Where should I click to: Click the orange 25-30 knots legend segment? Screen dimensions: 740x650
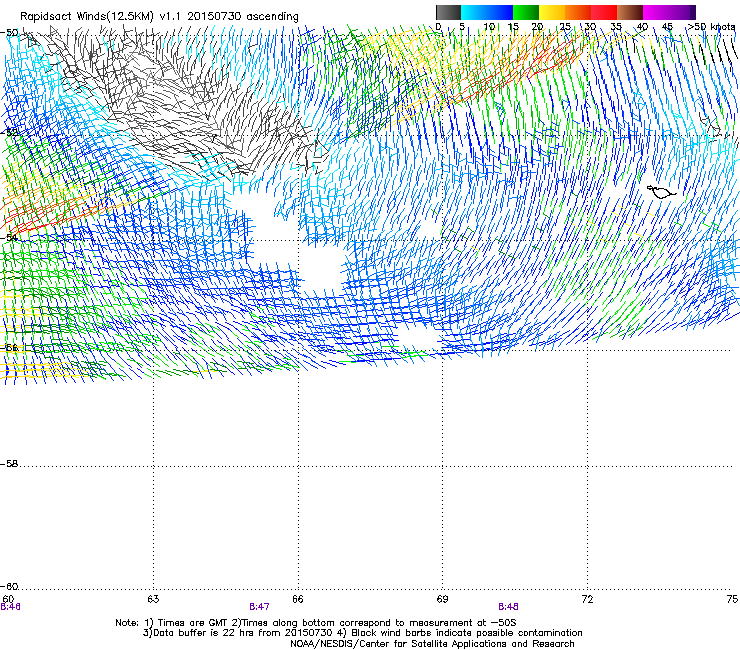coord(578,12)
